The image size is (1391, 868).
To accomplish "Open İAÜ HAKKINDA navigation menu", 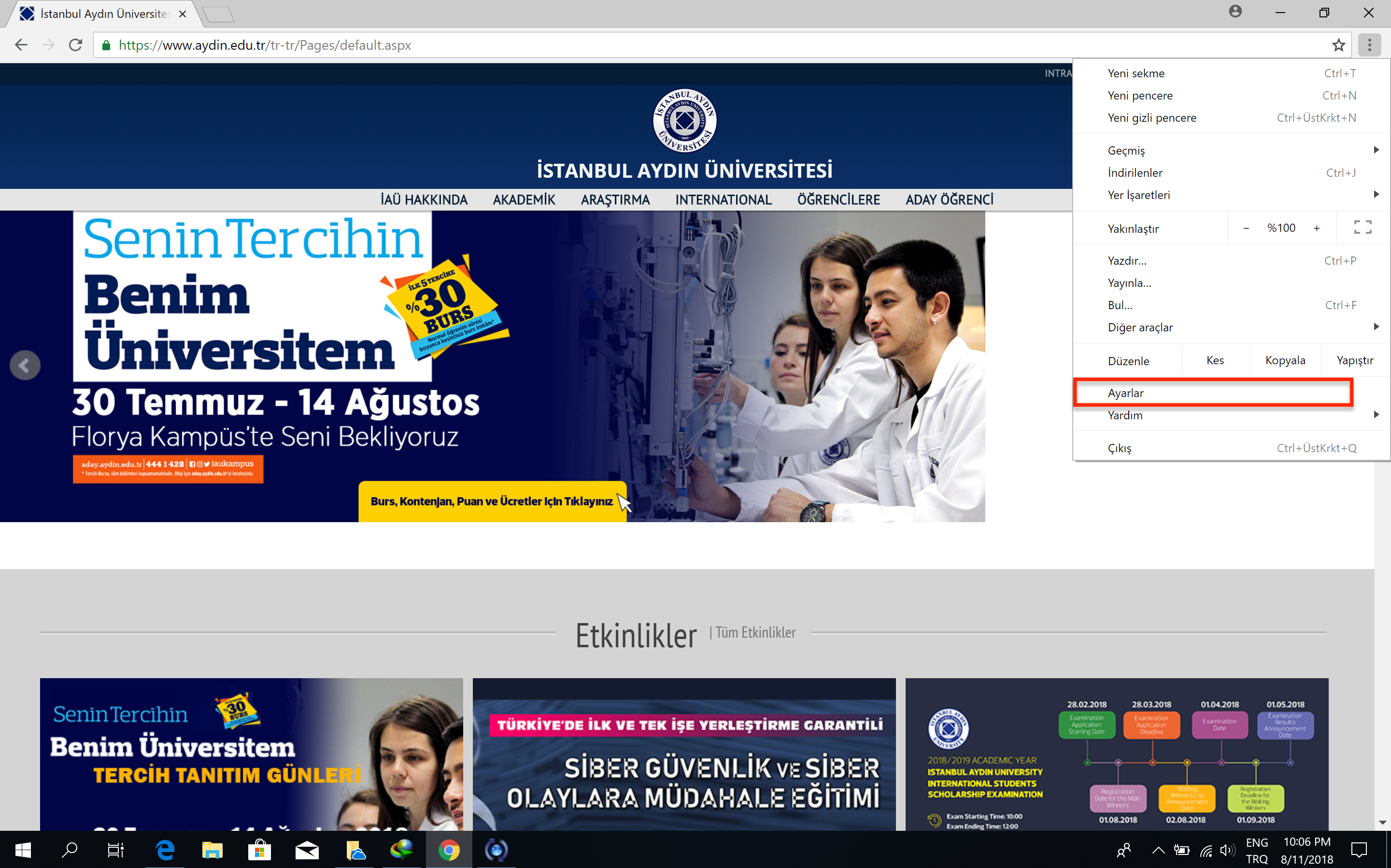I will 424,200.
